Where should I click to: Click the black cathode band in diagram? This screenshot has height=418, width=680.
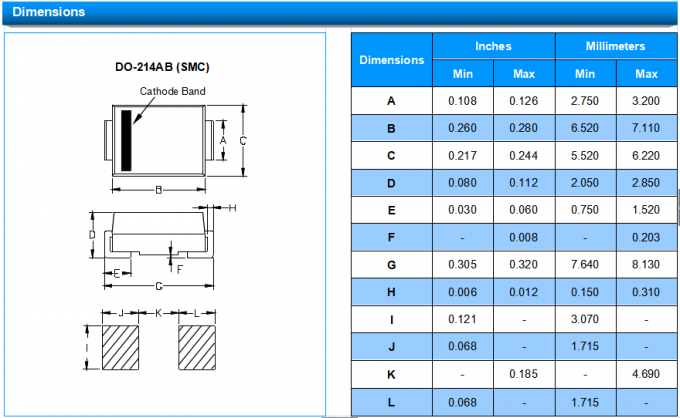(127, 140)
